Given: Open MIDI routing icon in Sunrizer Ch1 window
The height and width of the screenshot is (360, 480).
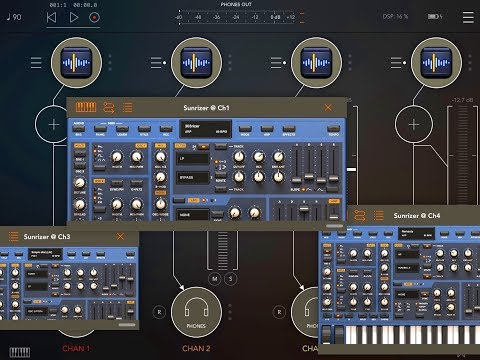Looking at the screenshot, I should coord(109,107).
